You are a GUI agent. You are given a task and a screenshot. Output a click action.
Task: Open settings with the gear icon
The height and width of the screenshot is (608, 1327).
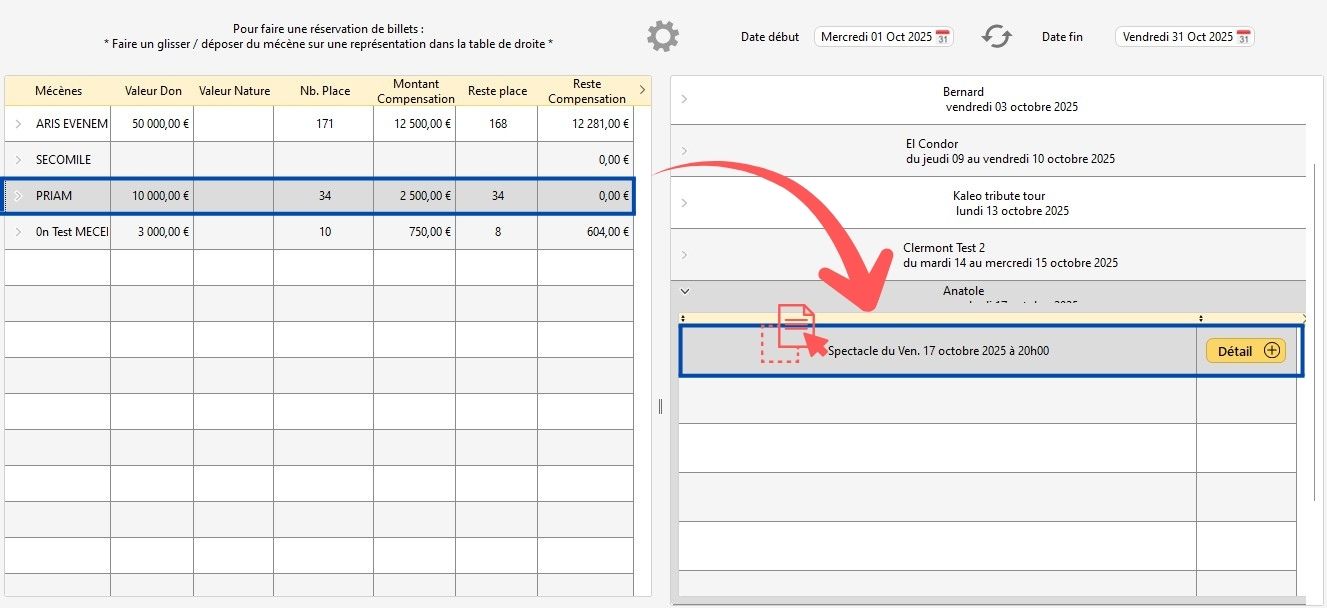point(662,36)
